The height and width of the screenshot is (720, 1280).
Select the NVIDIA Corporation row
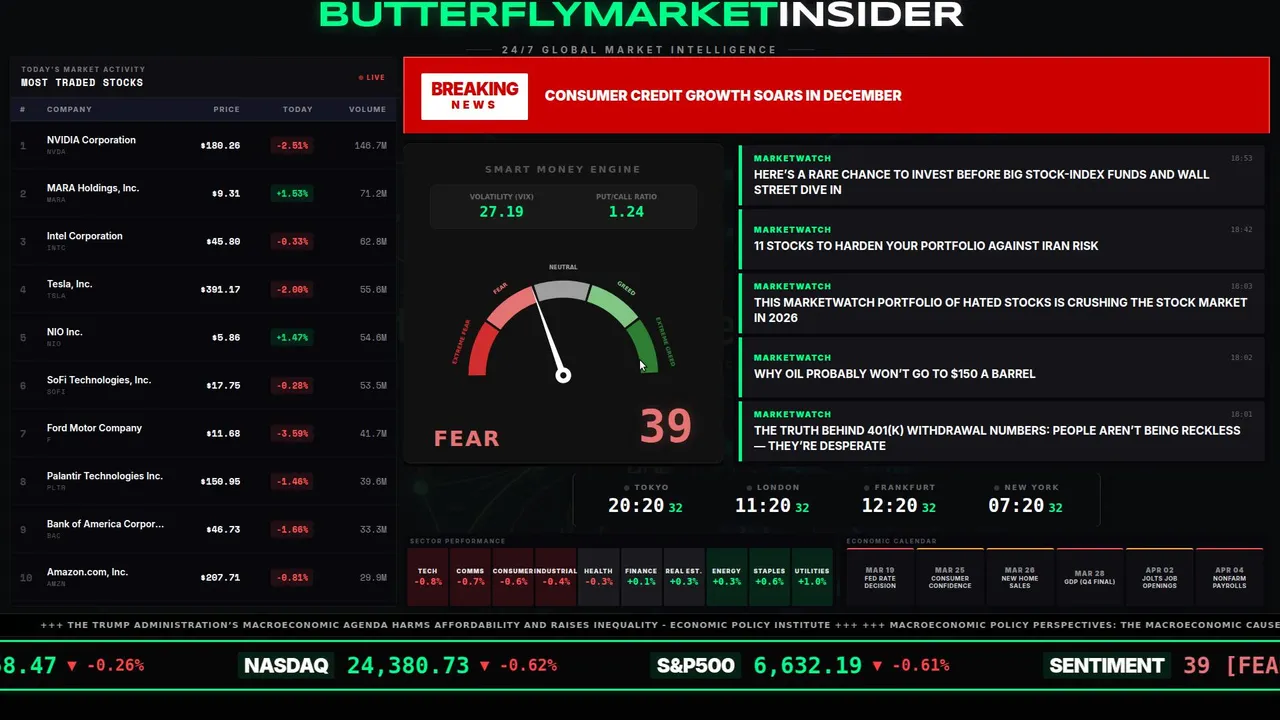point(203,145)
